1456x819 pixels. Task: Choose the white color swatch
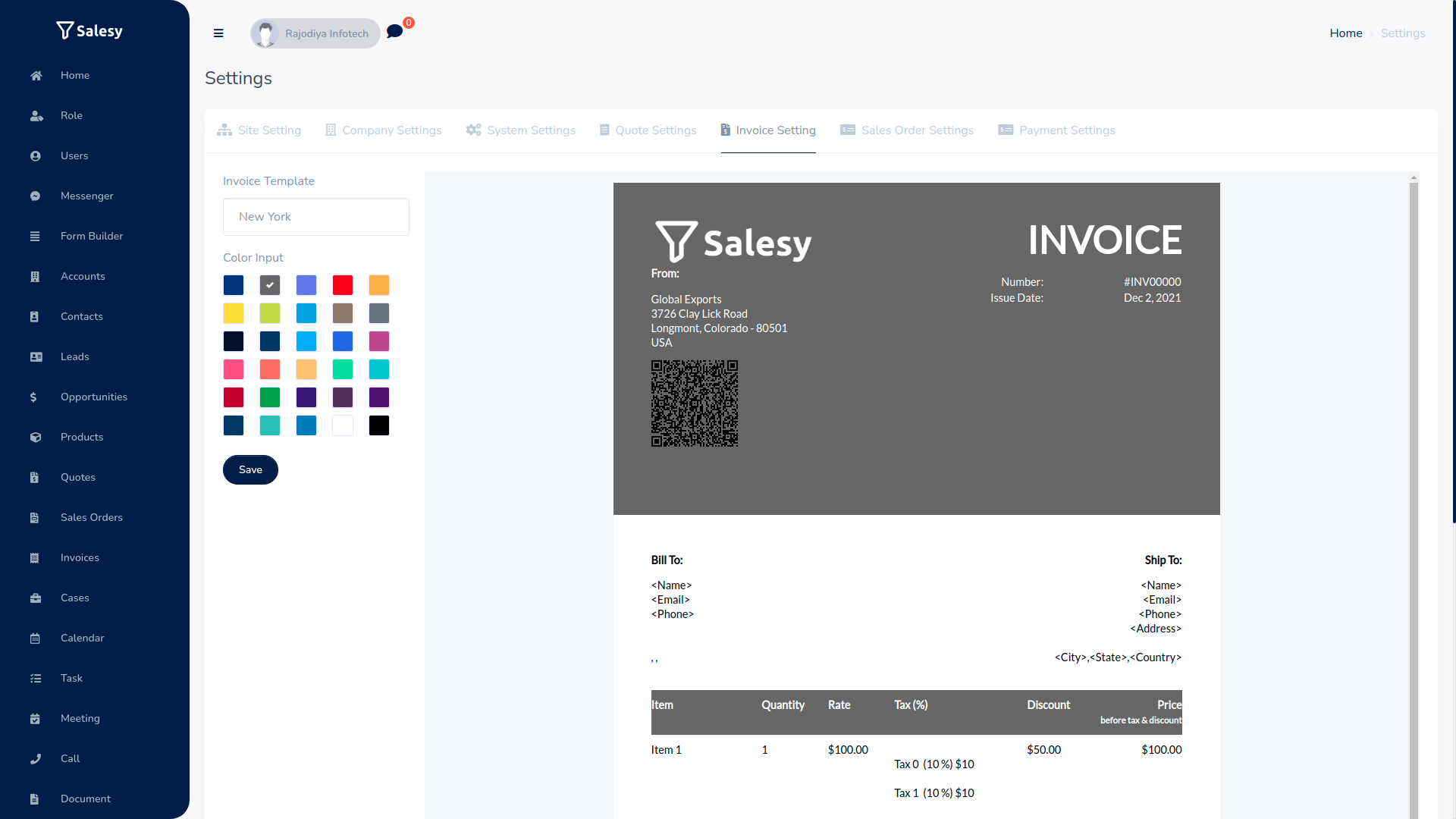pyautogui.click(x=343, y=425)
